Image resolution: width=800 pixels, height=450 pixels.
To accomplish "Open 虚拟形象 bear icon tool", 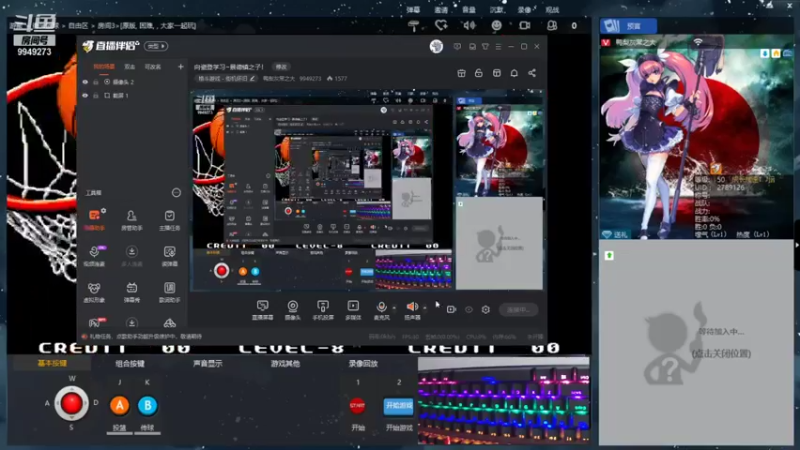I will pos(94,292).
